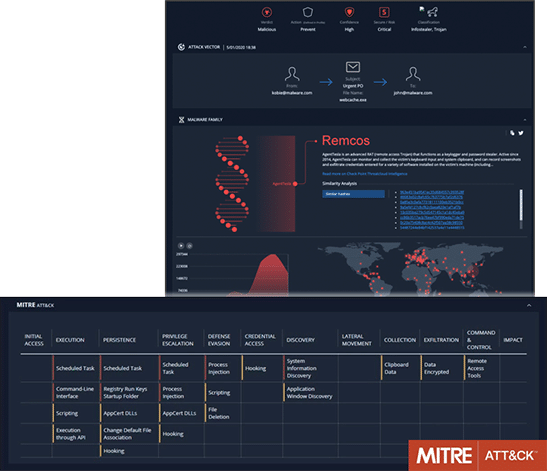This screenshot has width=547, height=471.
Task: Click the Remcos malware family title
Action: pos(345,141)
